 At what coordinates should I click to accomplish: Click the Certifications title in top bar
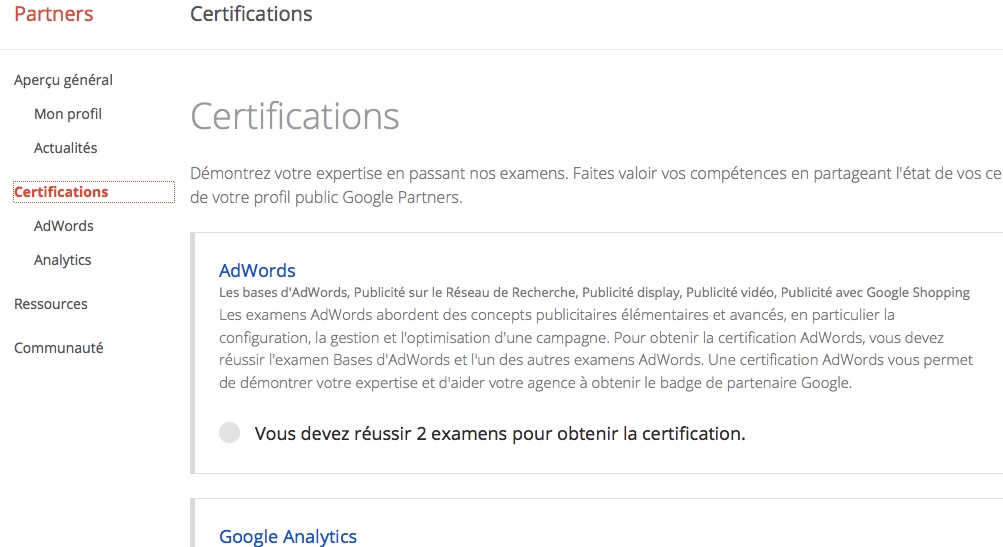tap(251, 14)
